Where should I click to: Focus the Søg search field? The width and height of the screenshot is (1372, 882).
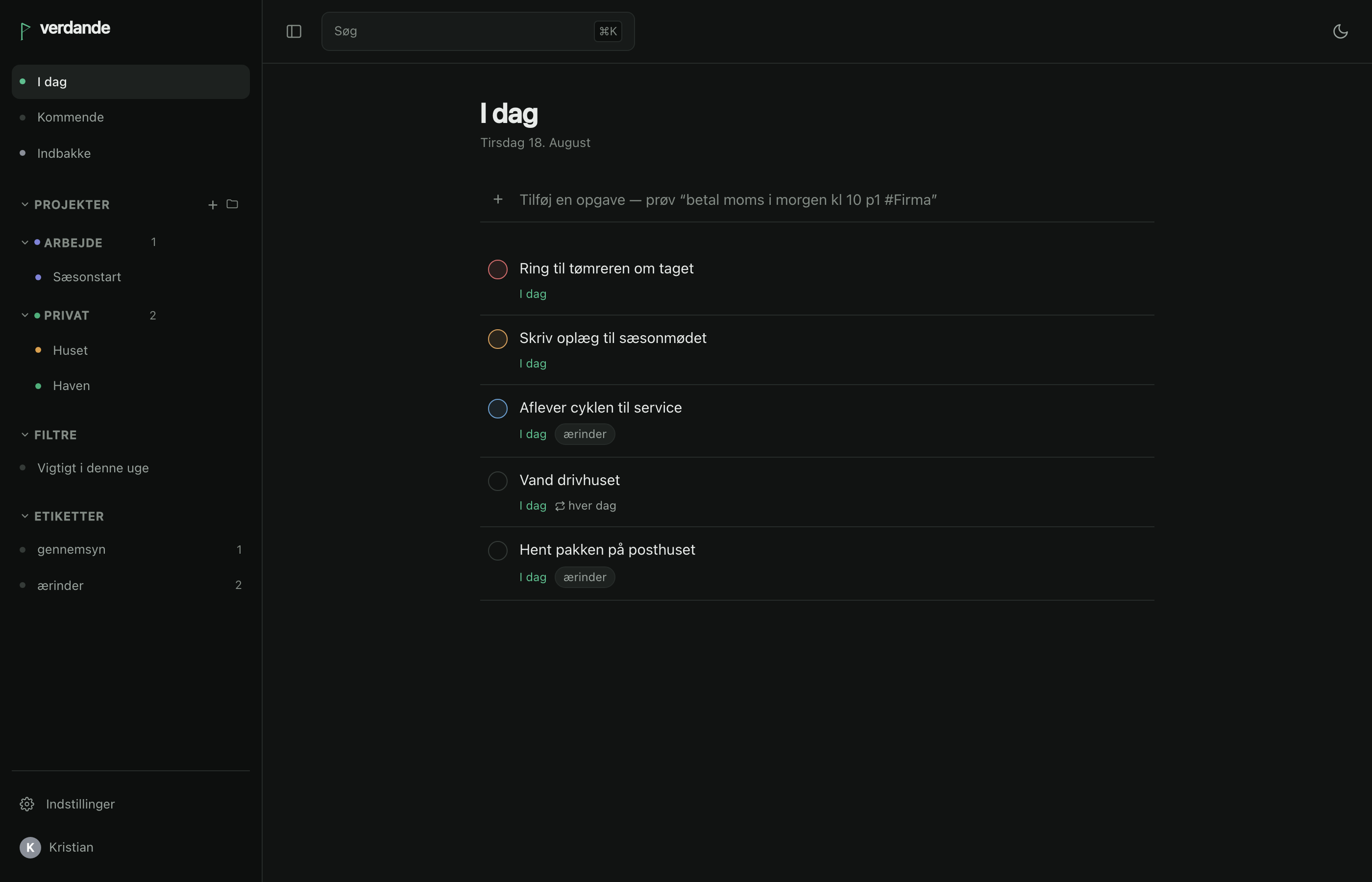tap(478, 31)
